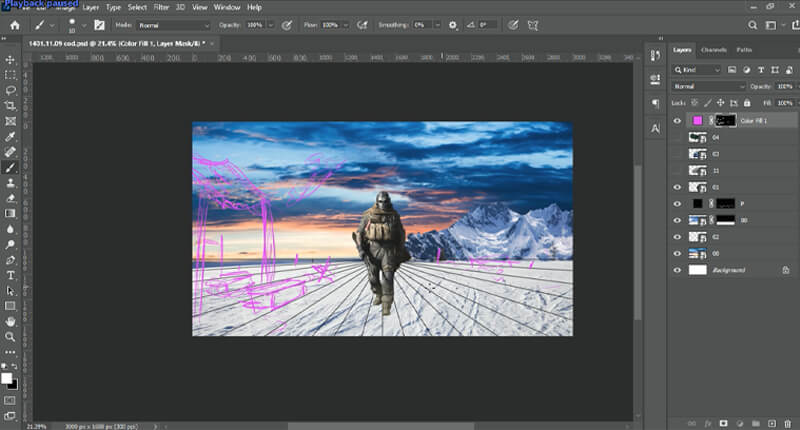Open tool preset picker arrow beside brush
Viewport: 800px width, 430px height.
pos(52,25)
